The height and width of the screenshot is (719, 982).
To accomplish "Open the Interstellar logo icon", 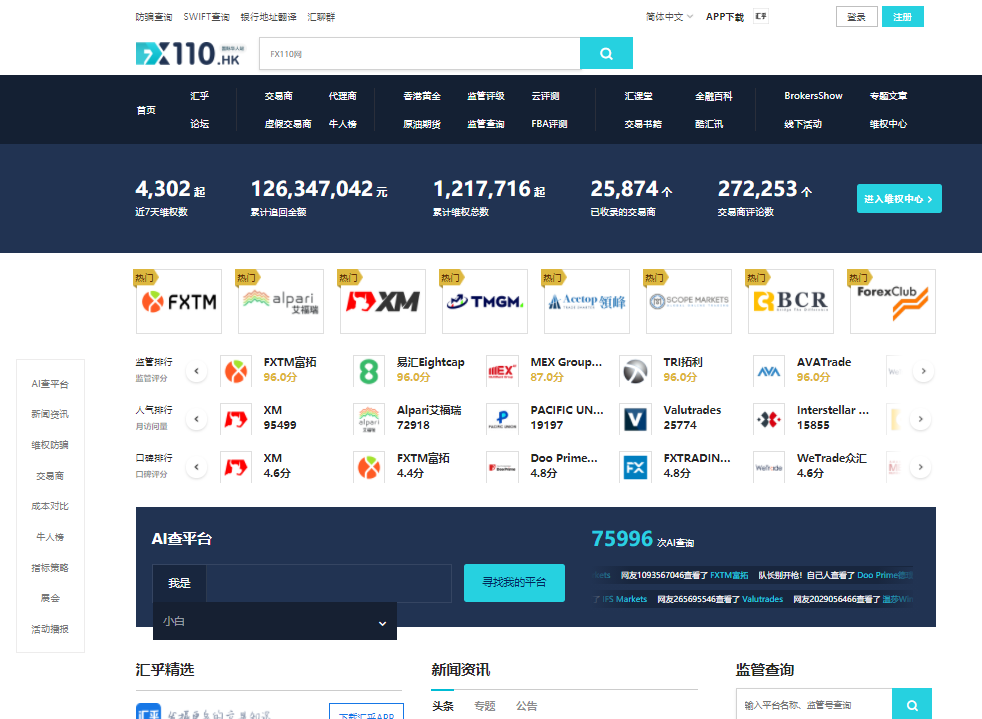I will (768, 419).
